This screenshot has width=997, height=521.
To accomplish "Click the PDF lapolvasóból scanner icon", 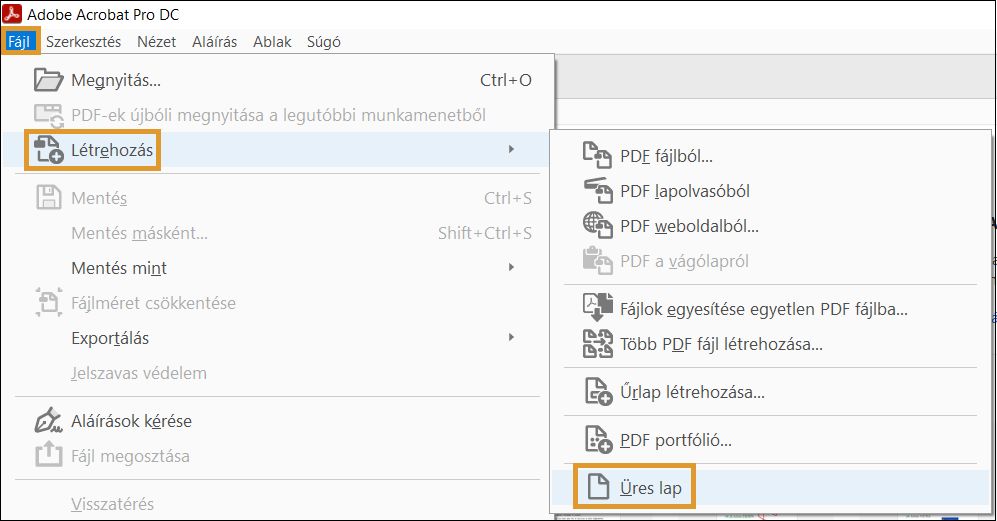I will (598, 190).
